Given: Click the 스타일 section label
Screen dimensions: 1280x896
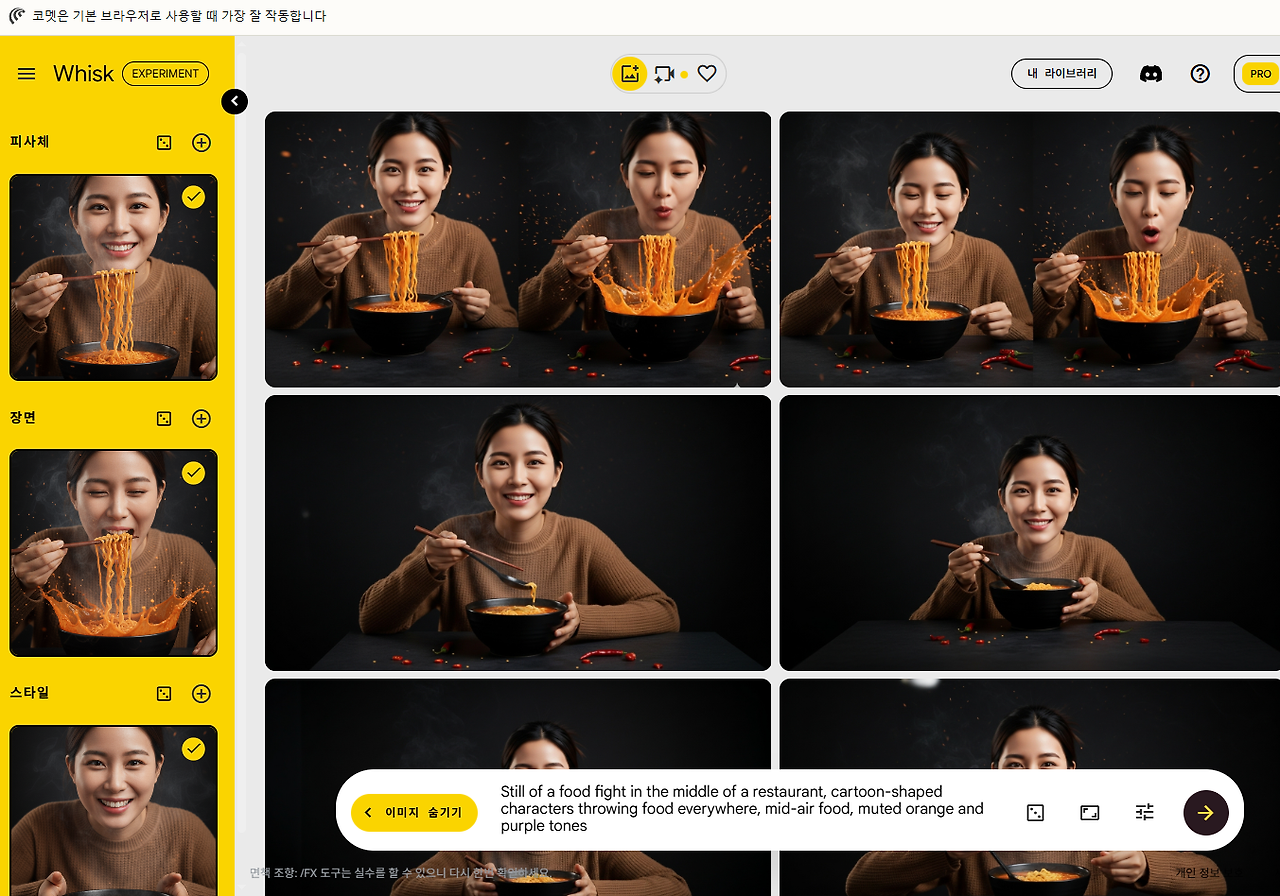Looking at the screenshot, I should tap(30, 693).
